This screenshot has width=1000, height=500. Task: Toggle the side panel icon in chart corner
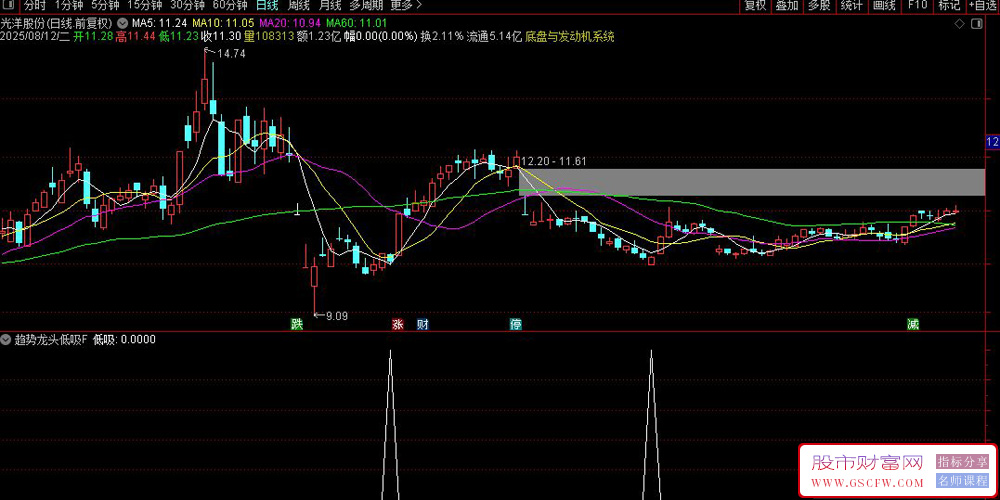(x=976, y=24)
